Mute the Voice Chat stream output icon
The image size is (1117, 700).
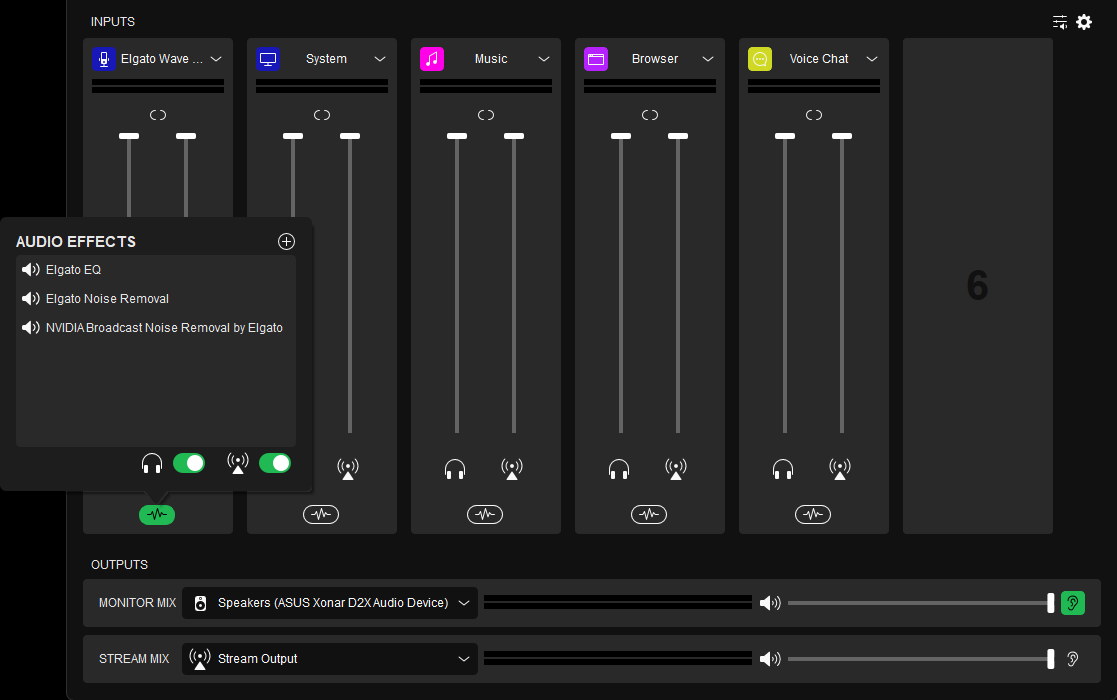tap(840, 468)
